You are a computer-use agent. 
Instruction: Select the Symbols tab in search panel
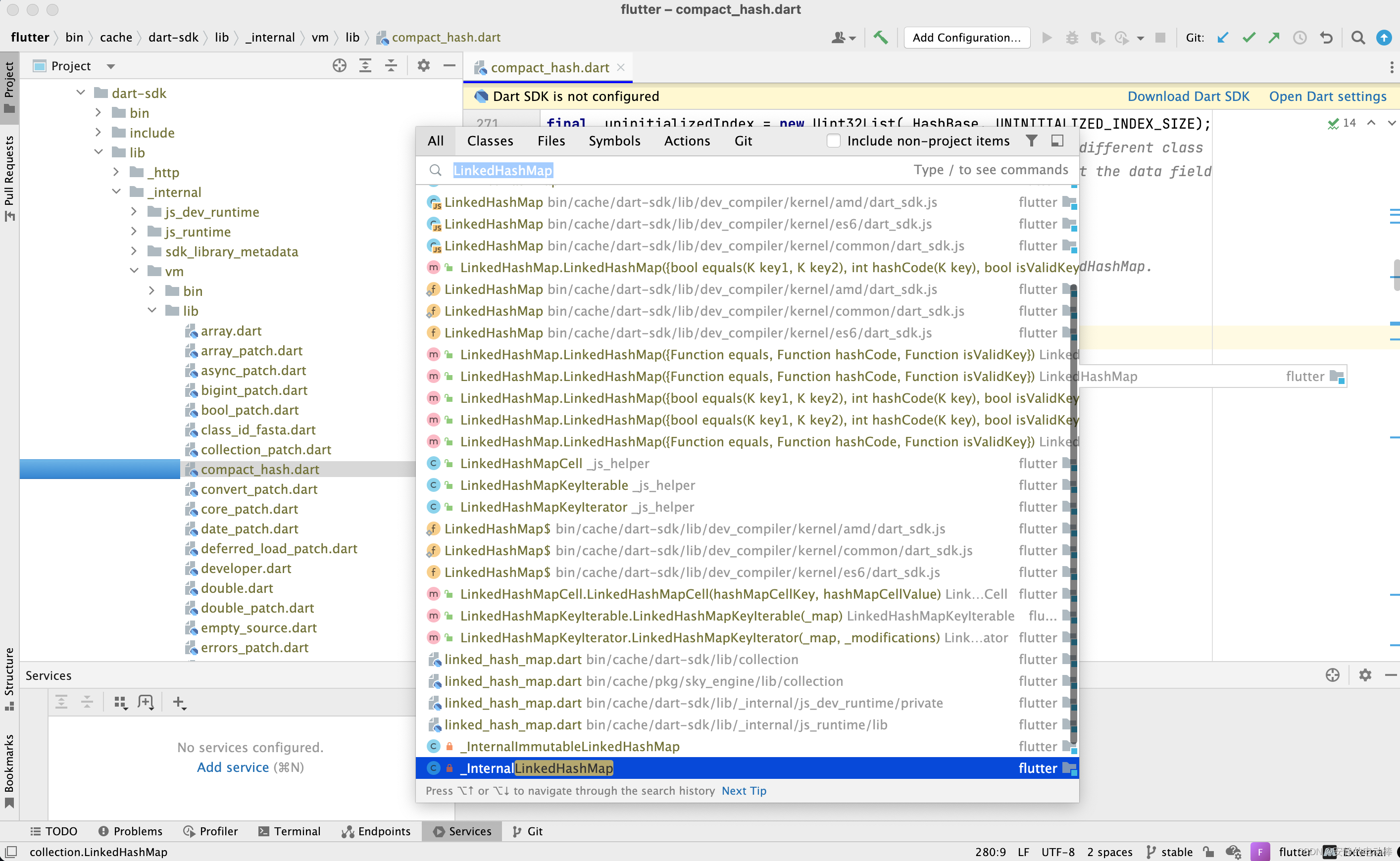tap(613, 140)
